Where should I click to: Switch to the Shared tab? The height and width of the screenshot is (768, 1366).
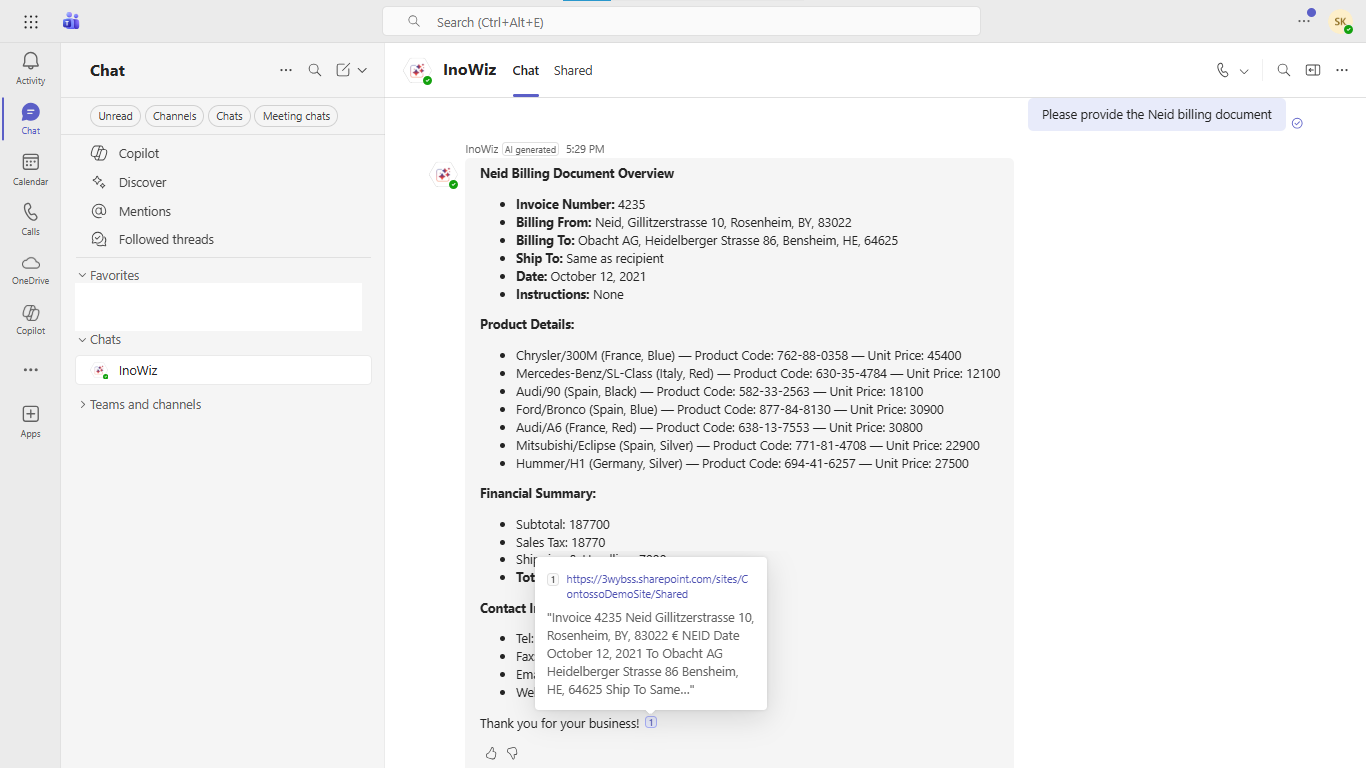573,70
